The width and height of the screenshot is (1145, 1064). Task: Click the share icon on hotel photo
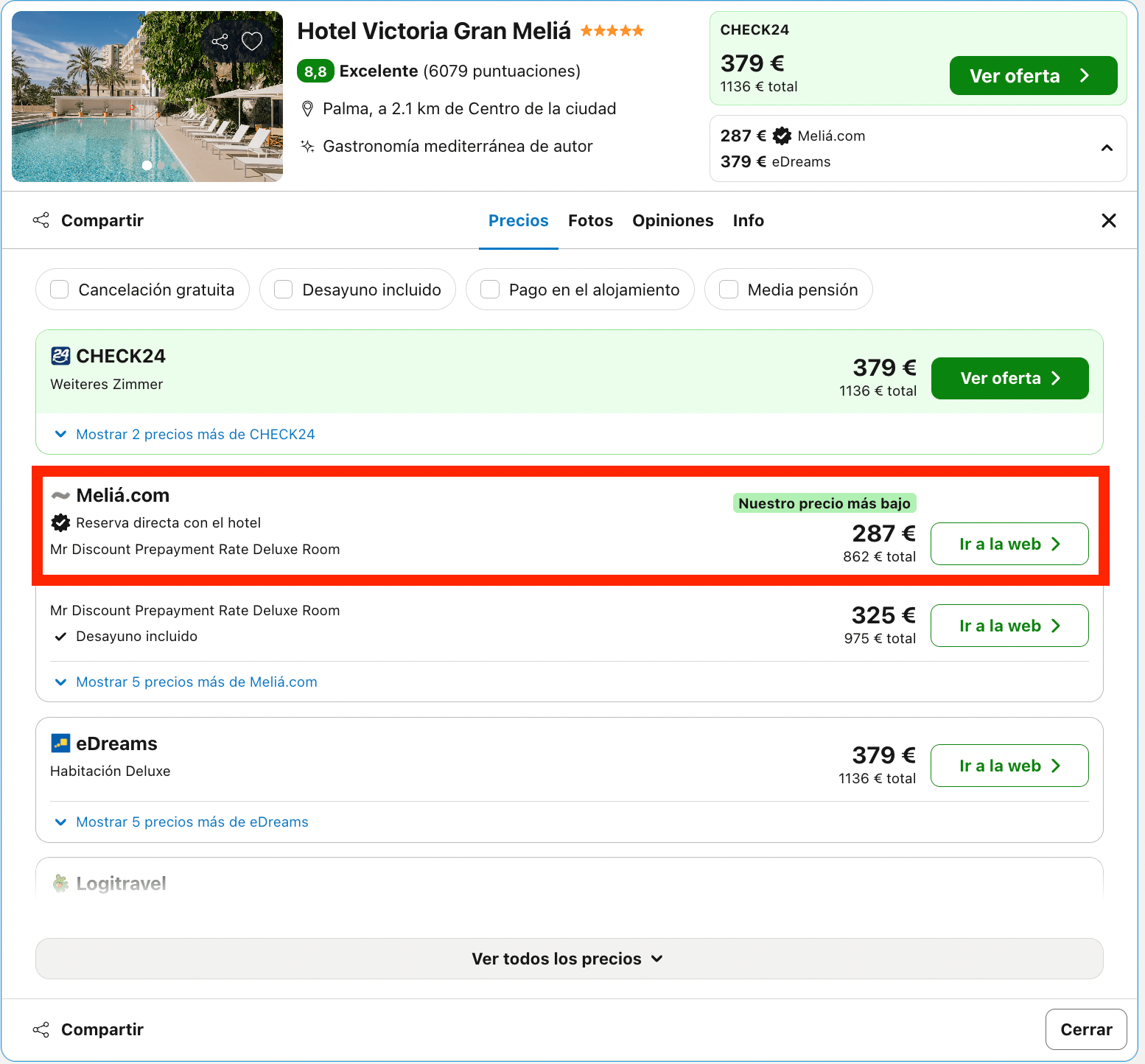coord(220,41)
